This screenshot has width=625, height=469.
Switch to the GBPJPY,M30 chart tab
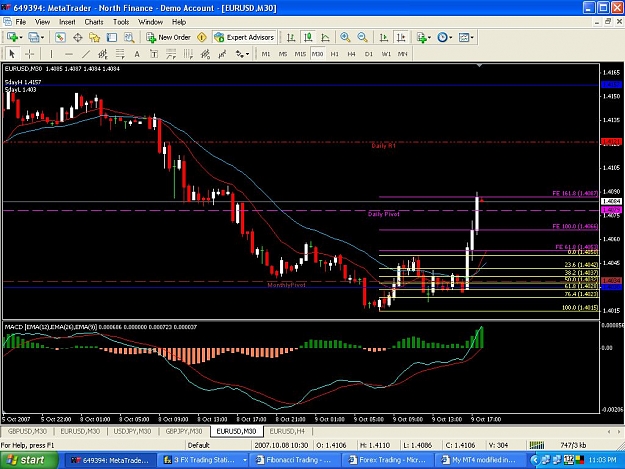coord(184,431)
